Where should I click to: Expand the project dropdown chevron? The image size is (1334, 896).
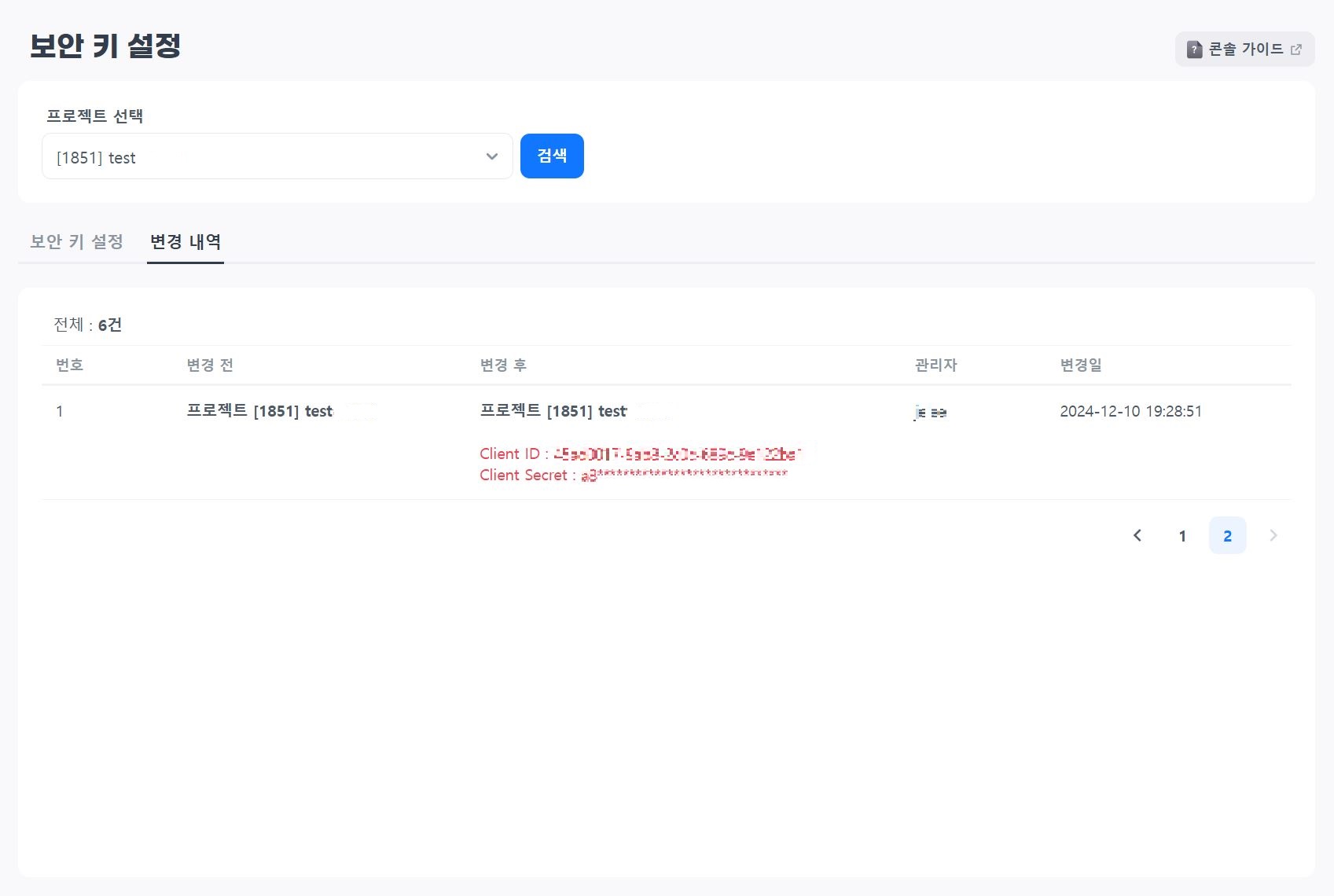[492, 156]
